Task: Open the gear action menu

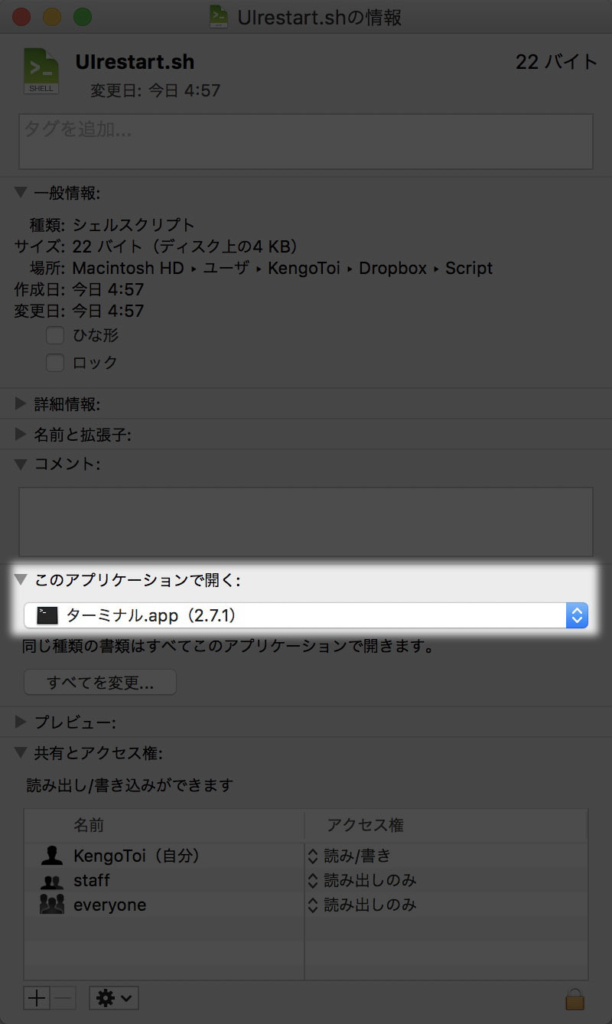Action: point(114,998)
